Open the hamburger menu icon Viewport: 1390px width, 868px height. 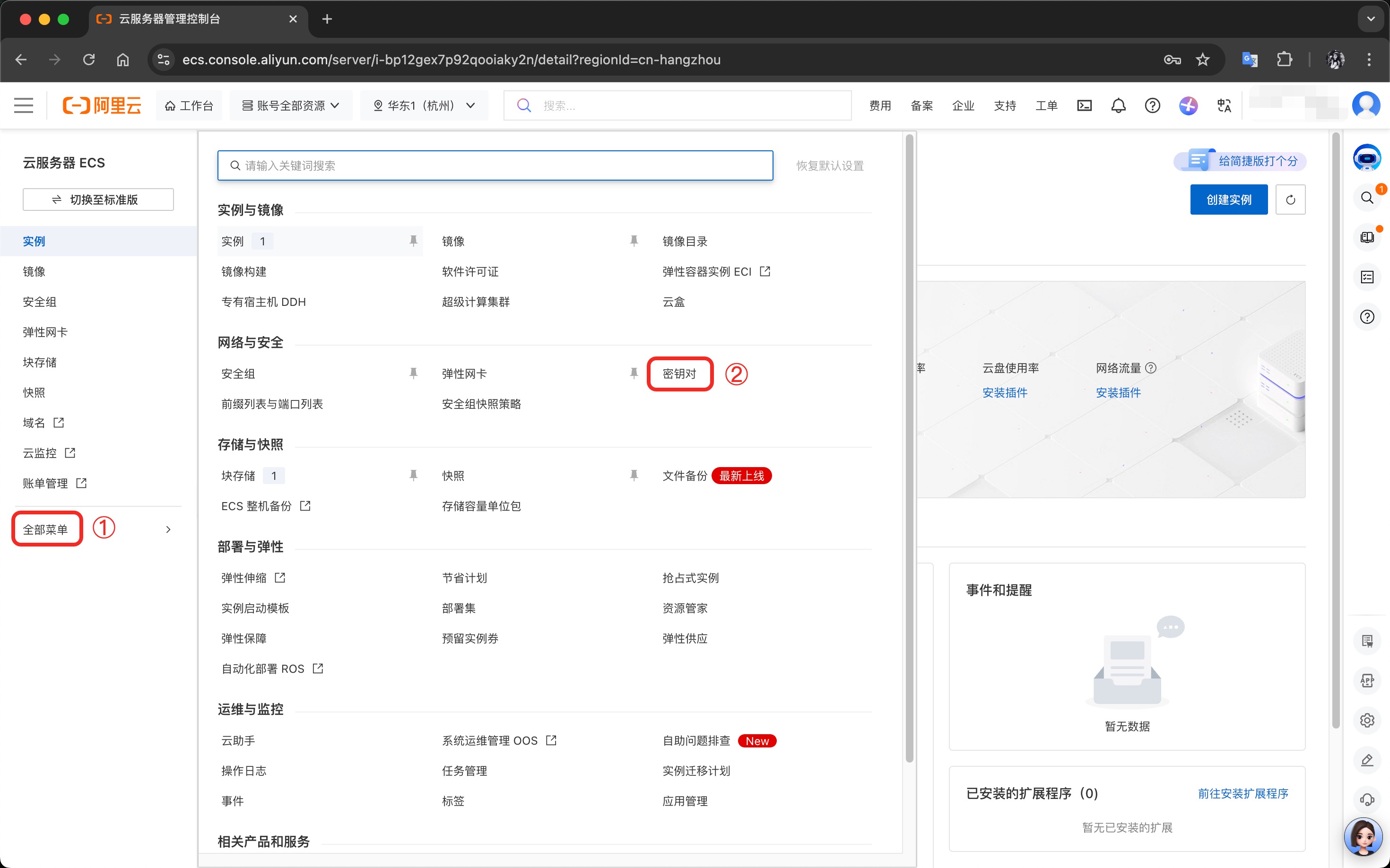click(x=24, y=105)
